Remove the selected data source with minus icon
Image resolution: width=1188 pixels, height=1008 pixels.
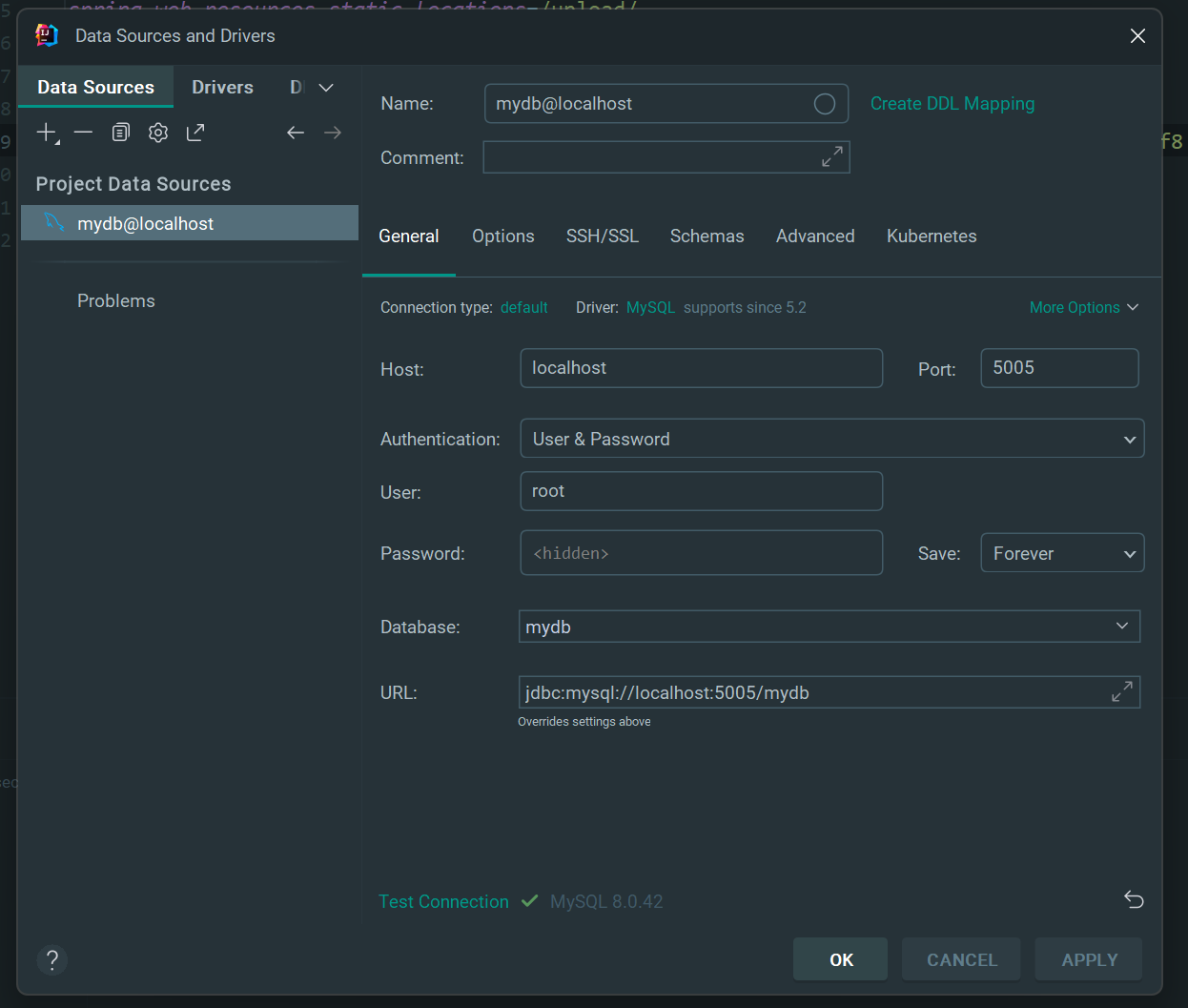(x=83, y=133)
